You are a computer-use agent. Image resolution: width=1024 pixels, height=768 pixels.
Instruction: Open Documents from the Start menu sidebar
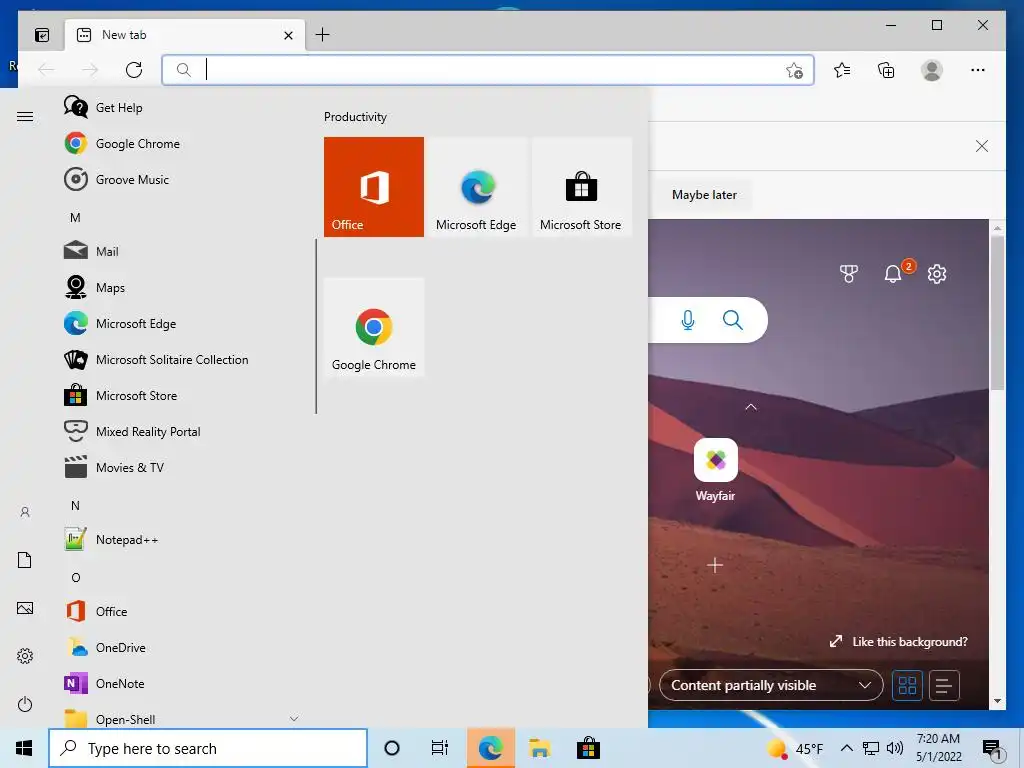pos(25,560)
